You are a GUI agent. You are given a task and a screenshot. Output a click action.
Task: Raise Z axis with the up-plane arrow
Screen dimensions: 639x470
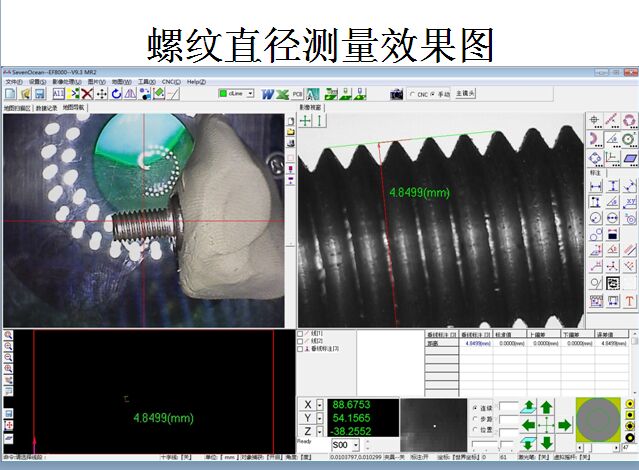tap(529, 407)
